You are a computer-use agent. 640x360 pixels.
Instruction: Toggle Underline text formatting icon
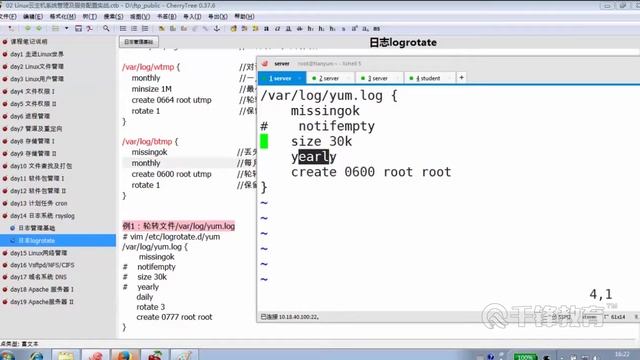(289, 29)
